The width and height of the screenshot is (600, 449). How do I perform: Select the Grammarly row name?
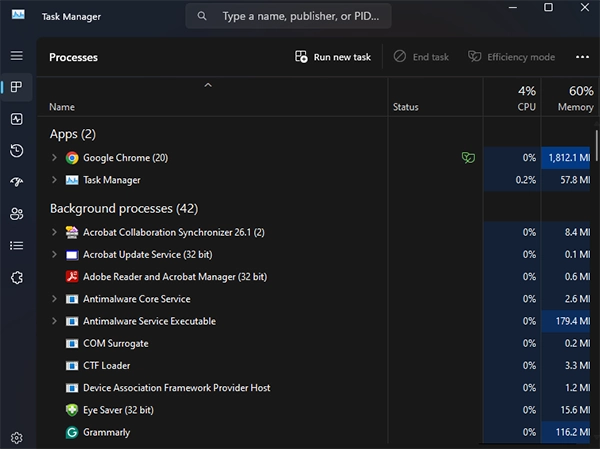[106, 432]
